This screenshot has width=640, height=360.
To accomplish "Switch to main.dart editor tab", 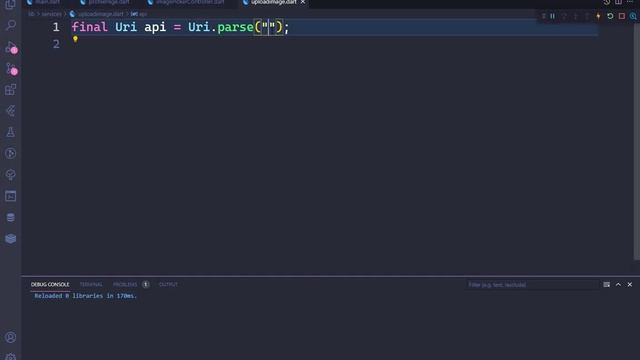I will 44,2.
